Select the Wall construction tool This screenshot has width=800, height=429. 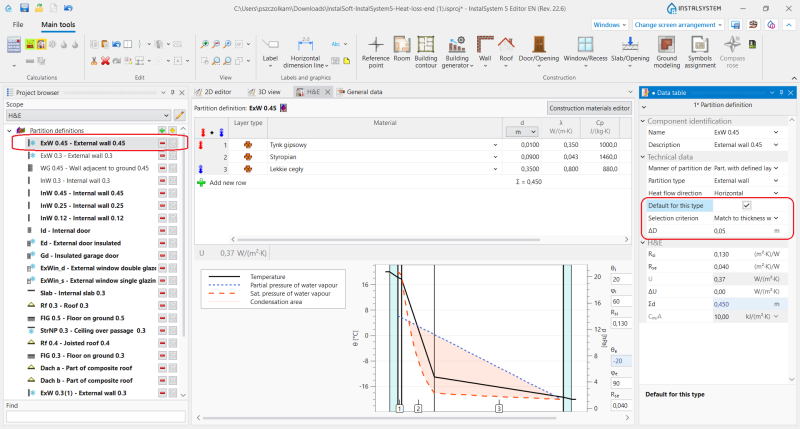click(x=485, y=49)
